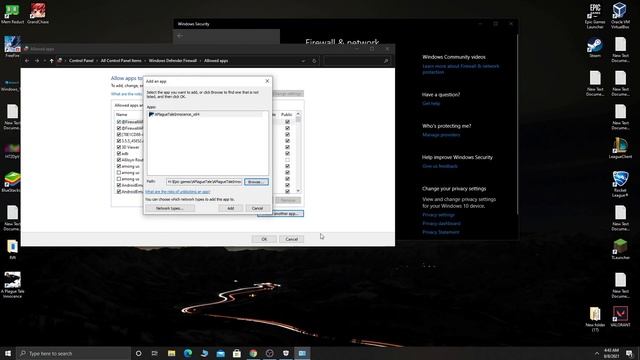The height and width of the screenshot is (360, 640).
Task: Toggle the 3D Viewer allowed checkbox
Action: (119, 147)
